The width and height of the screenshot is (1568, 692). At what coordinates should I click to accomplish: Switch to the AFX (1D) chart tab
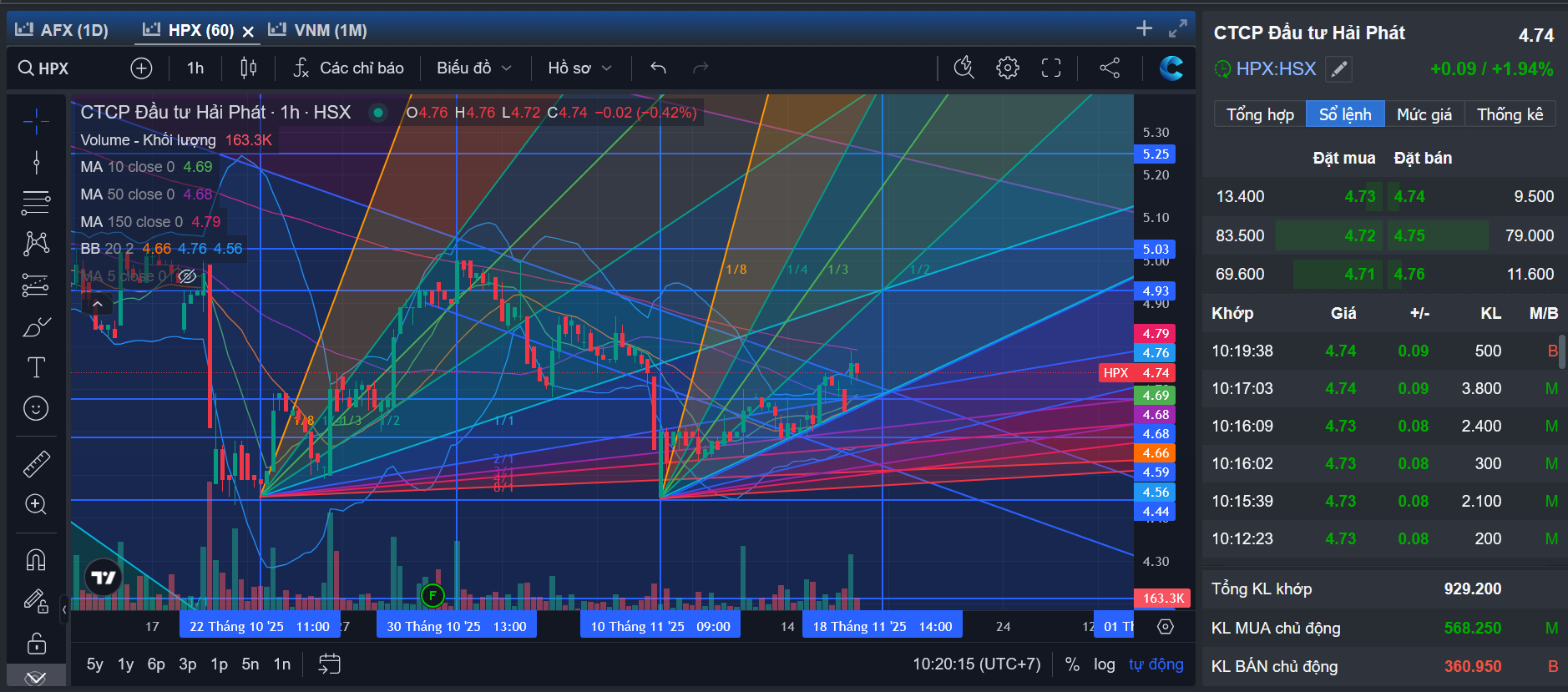pos(63,30)
